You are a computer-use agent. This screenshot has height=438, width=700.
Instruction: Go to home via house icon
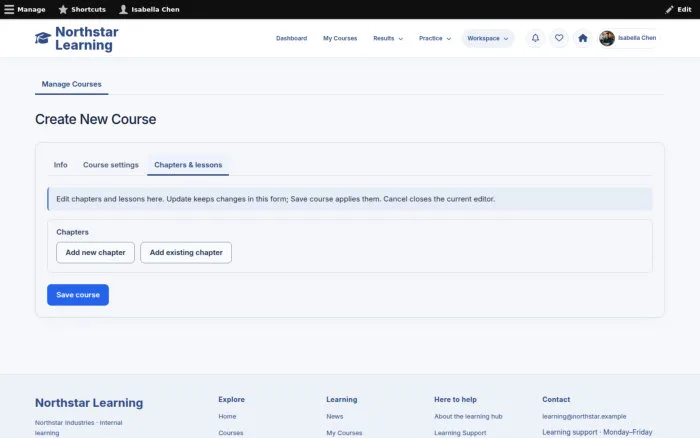point(583,38)
